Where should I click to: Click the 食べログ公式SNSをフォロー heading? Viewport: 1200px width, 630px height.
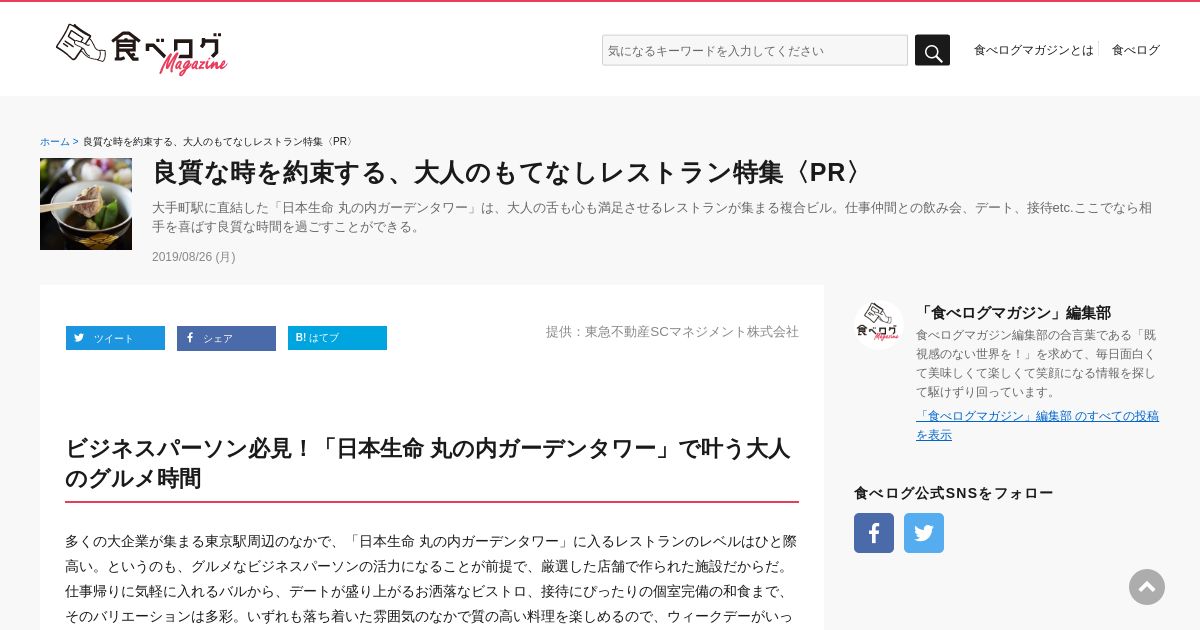tap(954, 493)
